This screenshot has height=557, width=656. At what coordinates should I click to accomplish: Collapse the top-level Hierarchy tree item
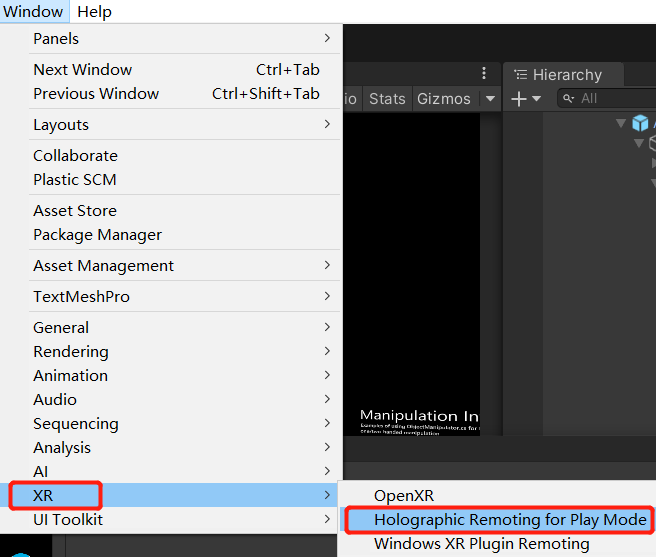click(x=621, y=123)
